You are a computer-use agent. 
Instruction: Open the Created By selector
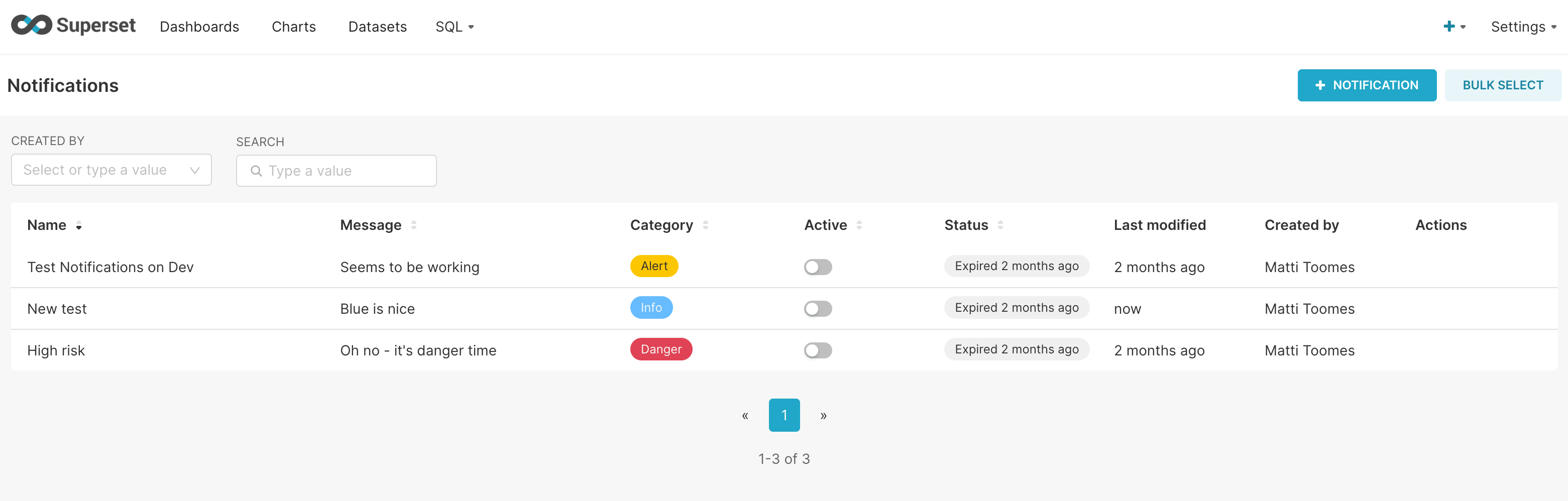click(111, 170)
